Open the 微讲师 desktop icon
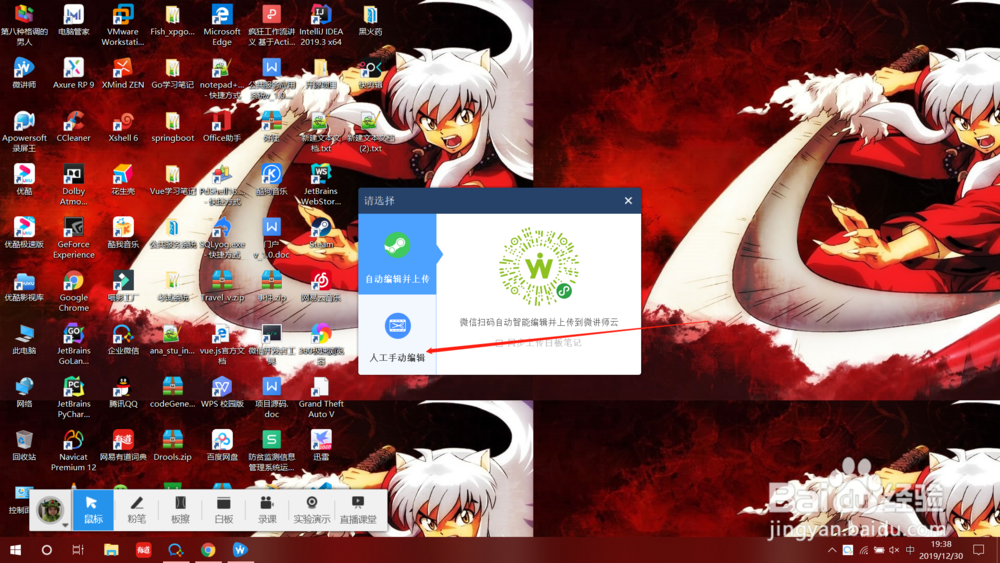This screenshot has height=563, width=1000. tap(24, 73)
